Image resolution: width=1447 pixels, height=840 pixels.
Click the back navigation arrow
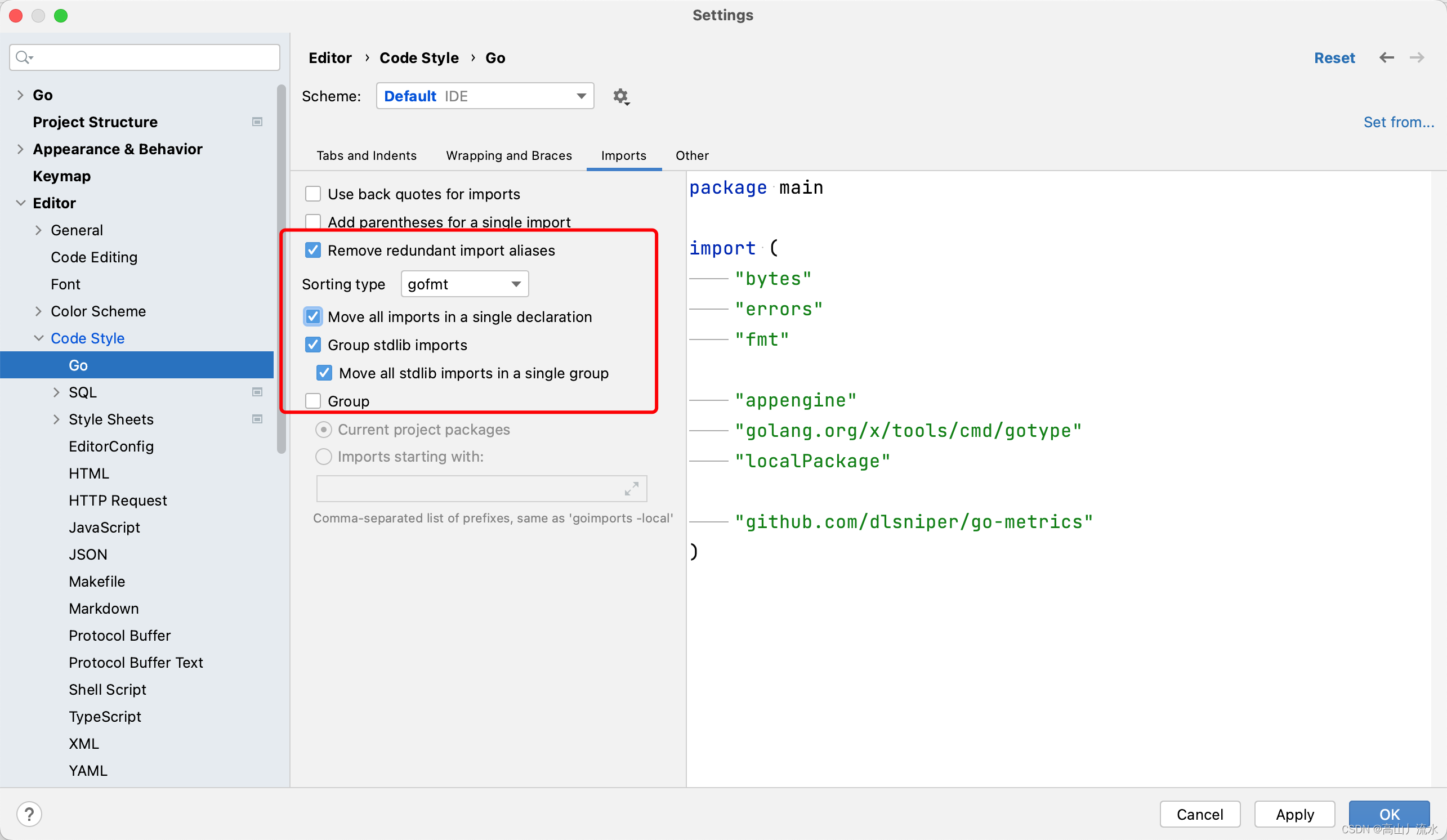point(1386,57)
